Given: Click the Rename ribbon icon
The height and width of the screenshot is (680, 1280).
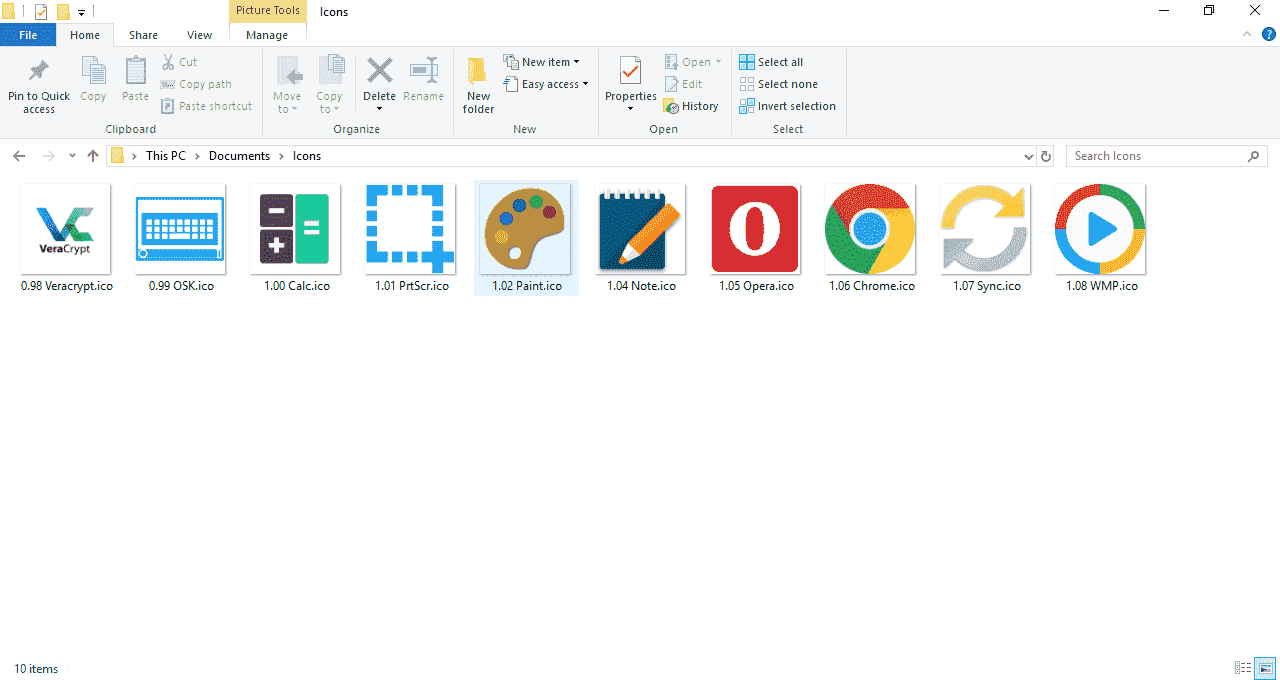Looking at the screenshot, I should [x=423, y=71].
